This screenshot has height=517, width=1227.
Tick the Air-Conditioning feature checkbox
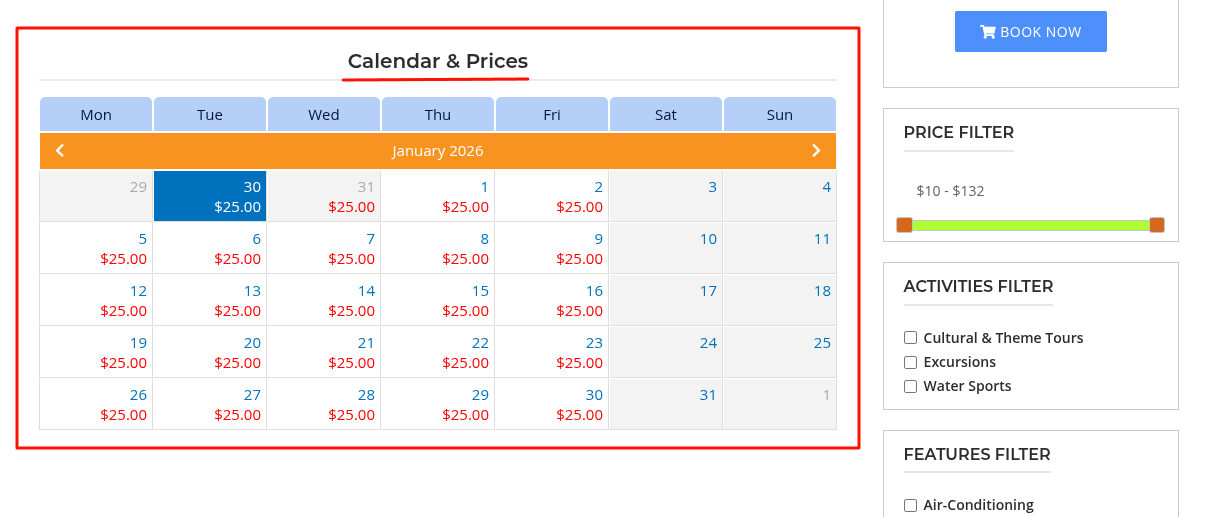(x=910, y=505)
